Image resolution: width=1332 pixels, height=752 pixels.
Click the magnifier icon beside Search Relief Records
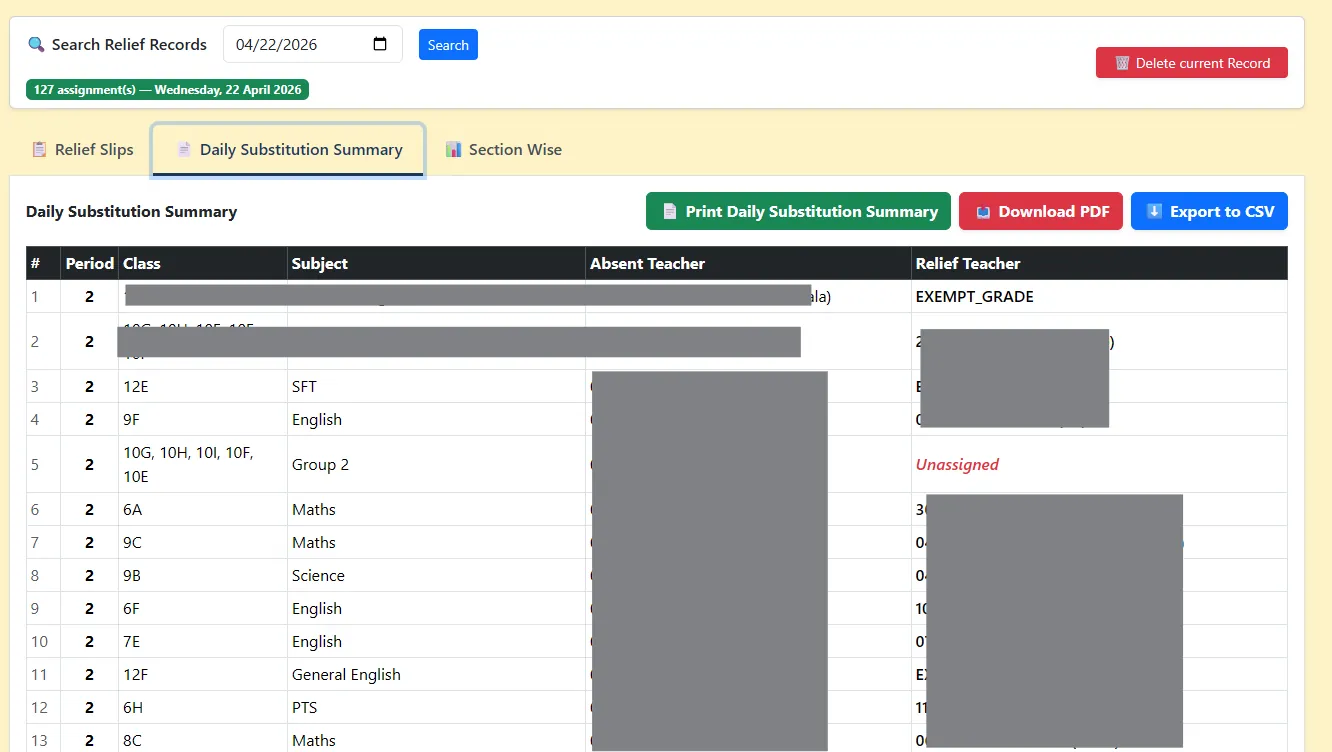click(x=36, y=45)
